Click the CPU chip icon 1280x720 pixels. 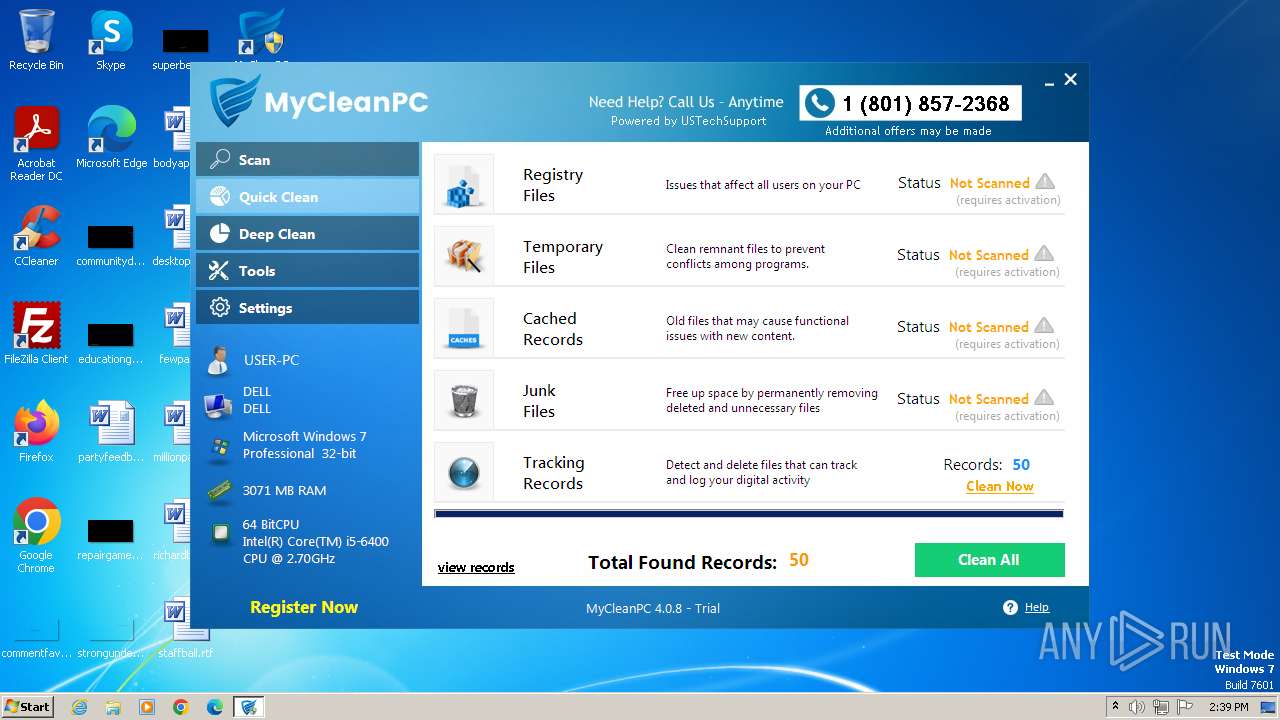coord(220,535)
